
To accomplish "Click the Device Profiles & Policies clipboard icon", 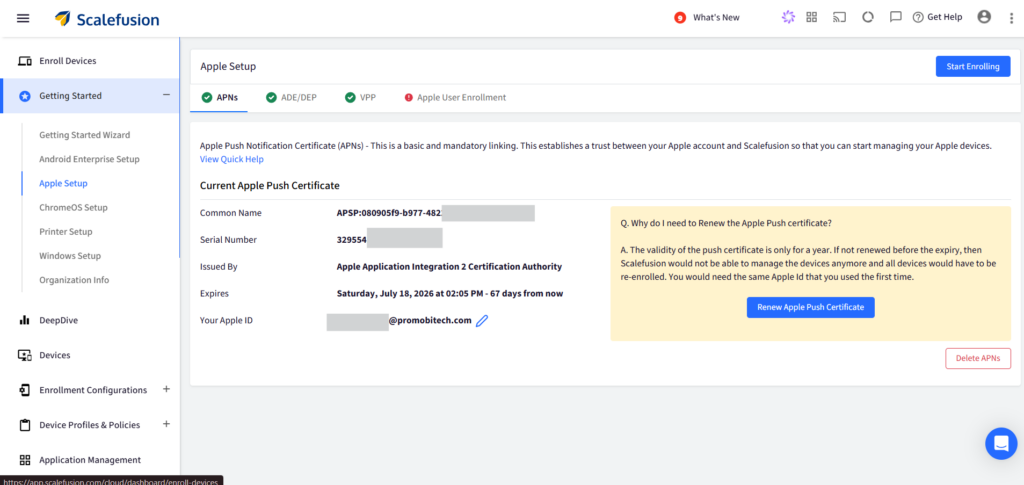I will [25, 425].
